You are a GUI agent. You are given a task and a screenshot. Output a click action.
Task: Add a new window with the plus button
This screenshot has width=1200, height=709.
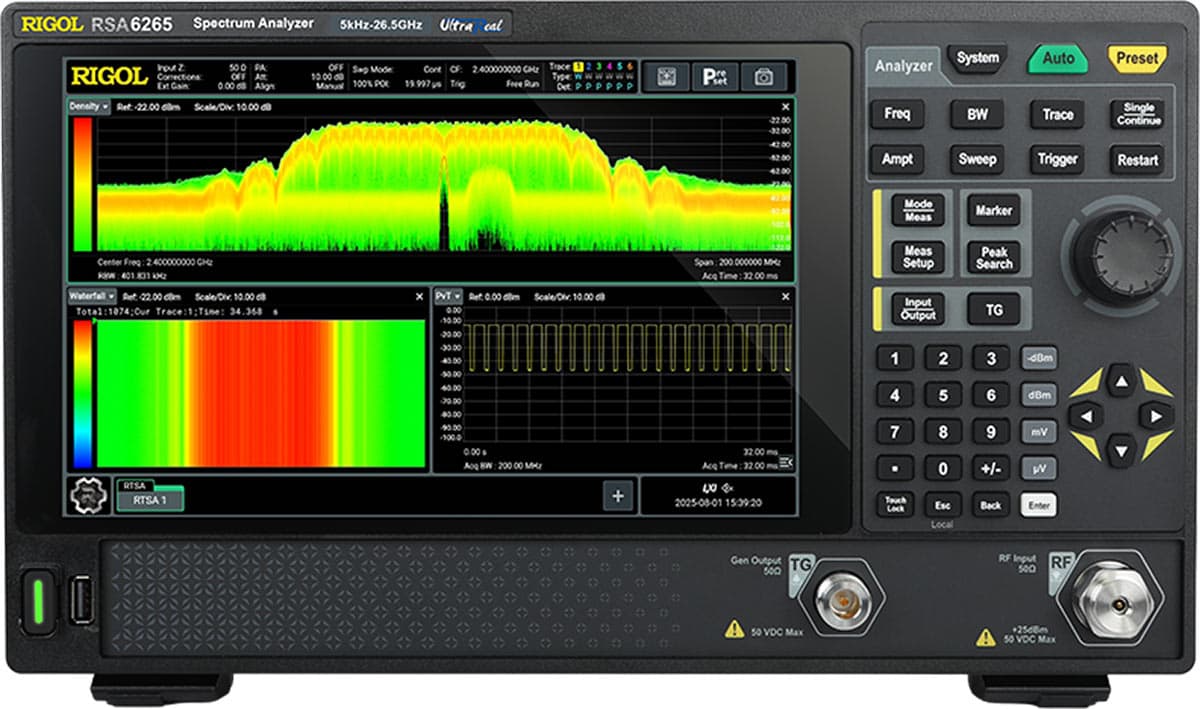(618, 495)
